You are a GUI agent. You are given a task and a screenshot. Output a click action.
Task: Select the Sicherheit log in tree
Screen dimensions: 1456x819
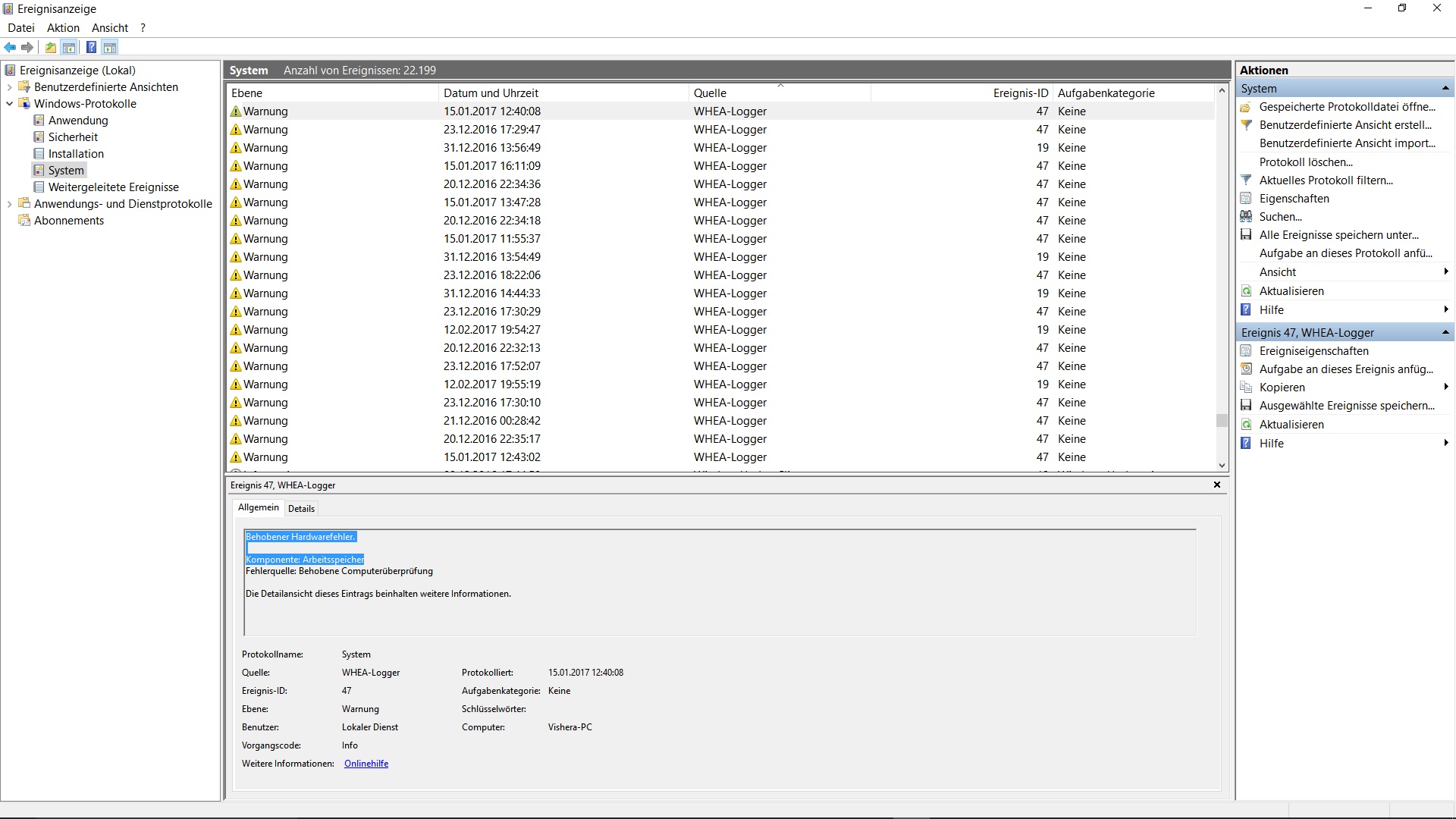coord(73,137)
